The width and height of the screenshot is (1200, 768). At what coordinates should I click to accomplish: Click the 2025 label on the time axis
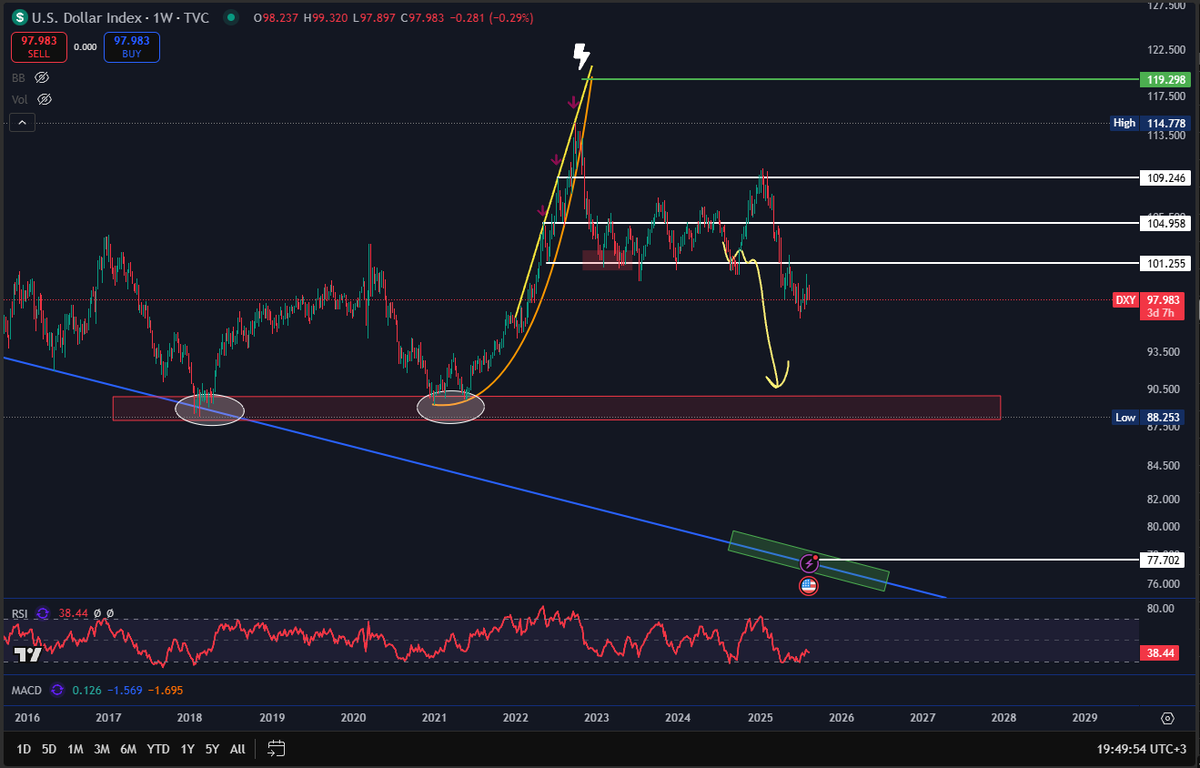[x=760, y=718]
